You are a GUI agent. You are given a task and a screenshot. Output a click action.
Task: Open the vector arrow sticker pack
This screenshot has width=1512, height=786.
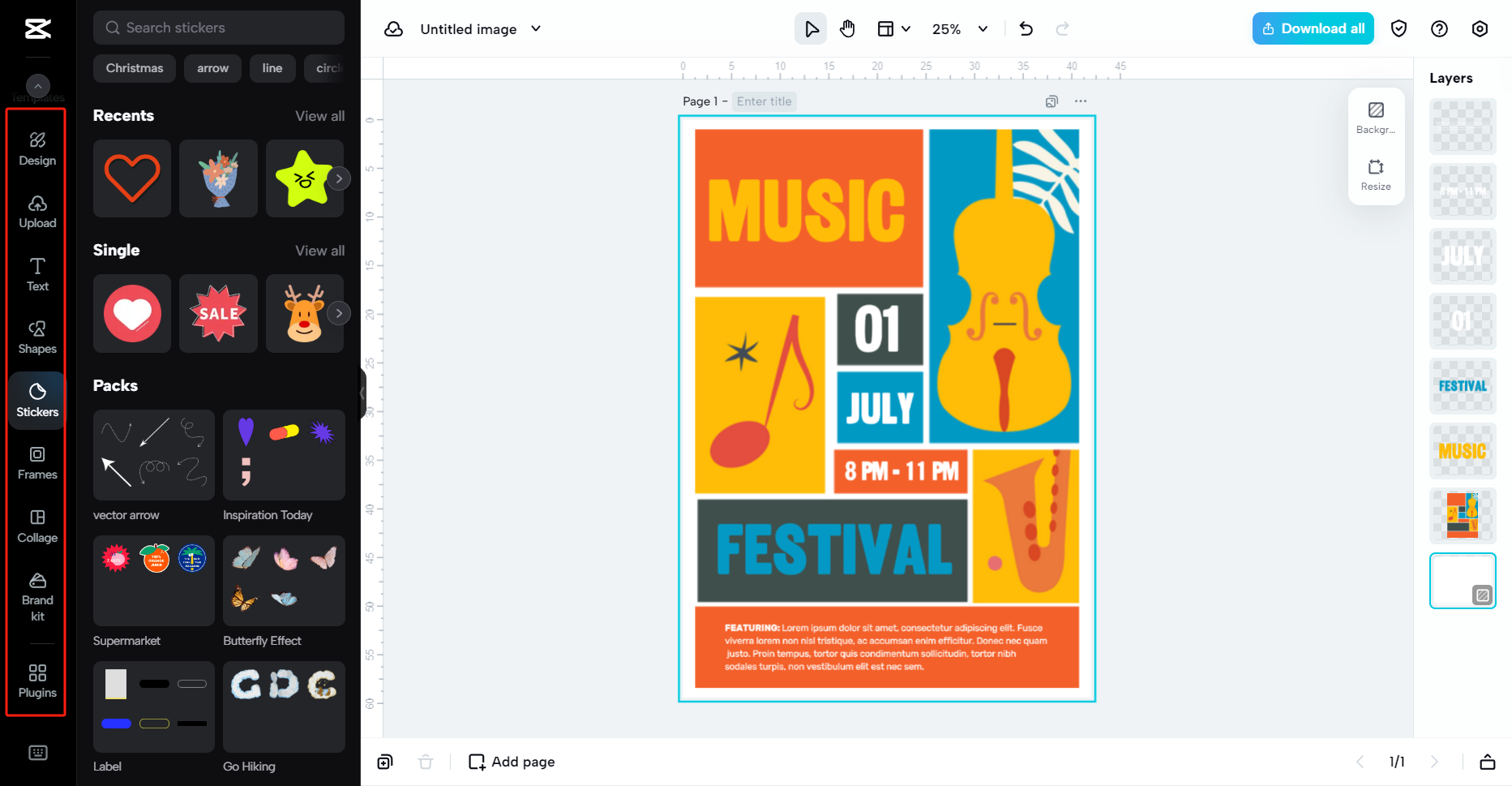tap(154, 455)
